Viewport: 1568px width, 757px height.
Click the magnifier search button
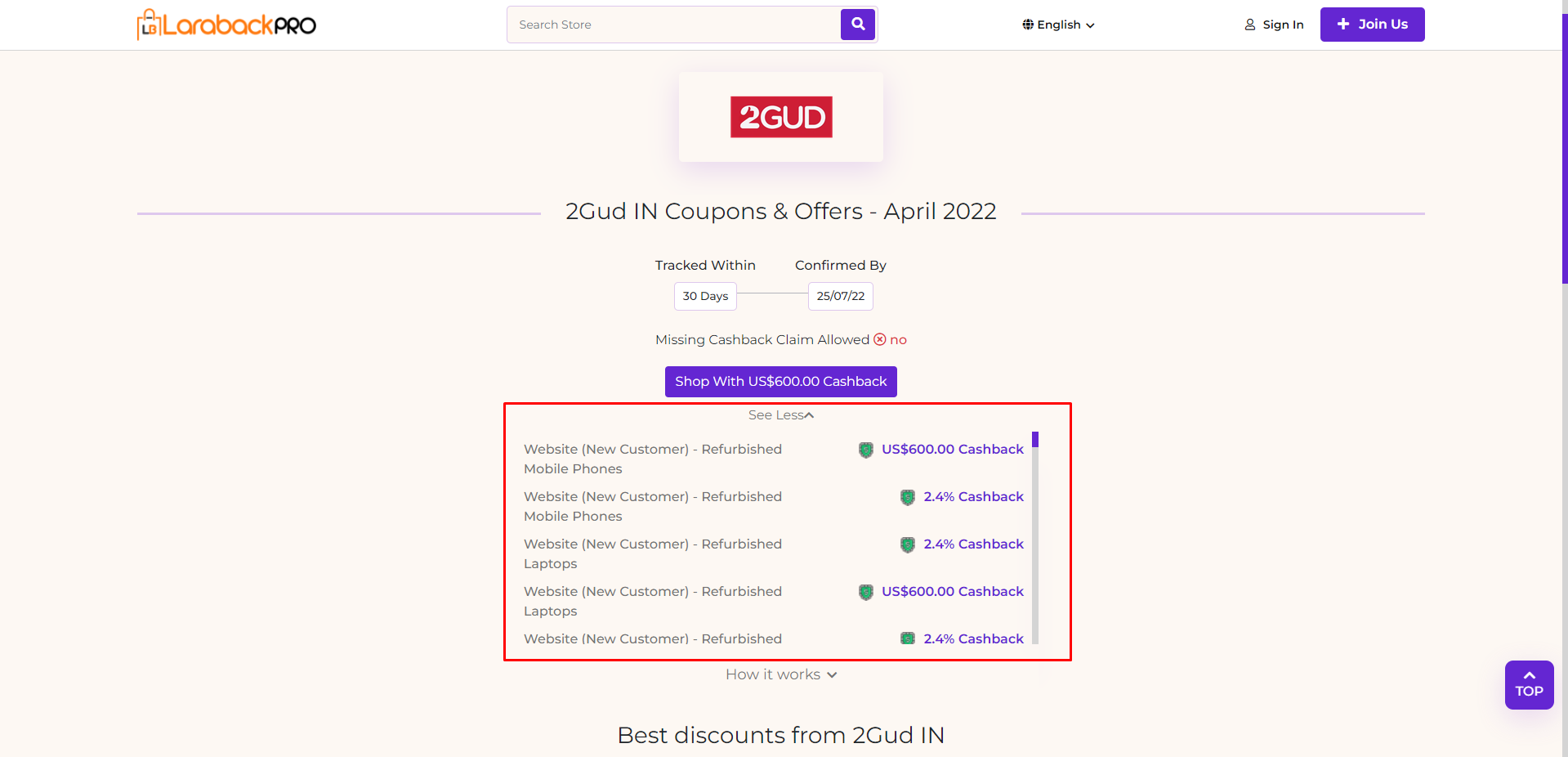click(x=858, y=25)
